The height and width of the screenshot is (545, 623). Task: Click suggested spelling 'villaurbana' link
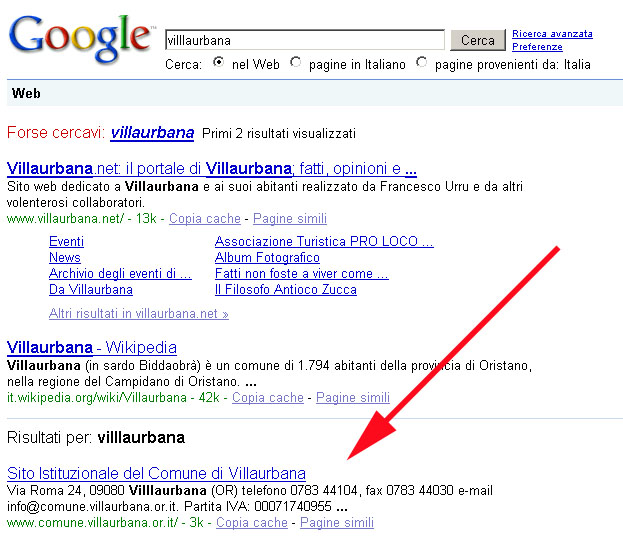coord(153,133)
